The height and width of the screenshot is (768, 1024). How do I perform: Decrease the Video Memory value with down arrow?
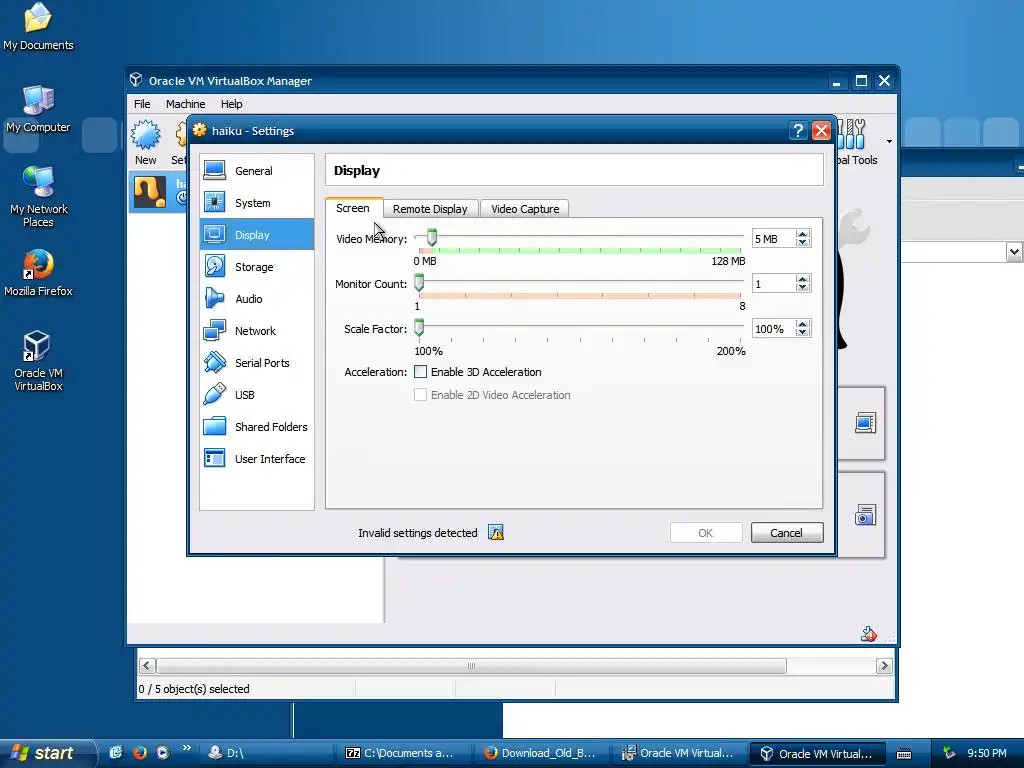803,242
